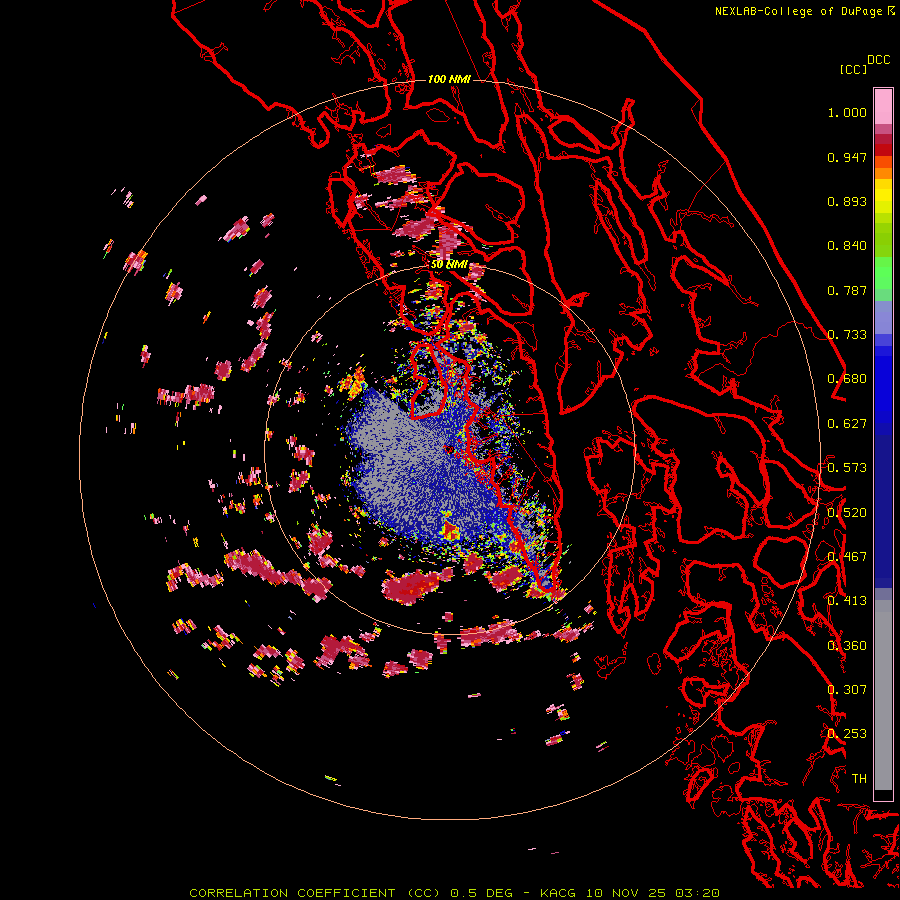The image size is (900, 900).
Task: Click the TH threshold label
Action: (x=859, y=779)
